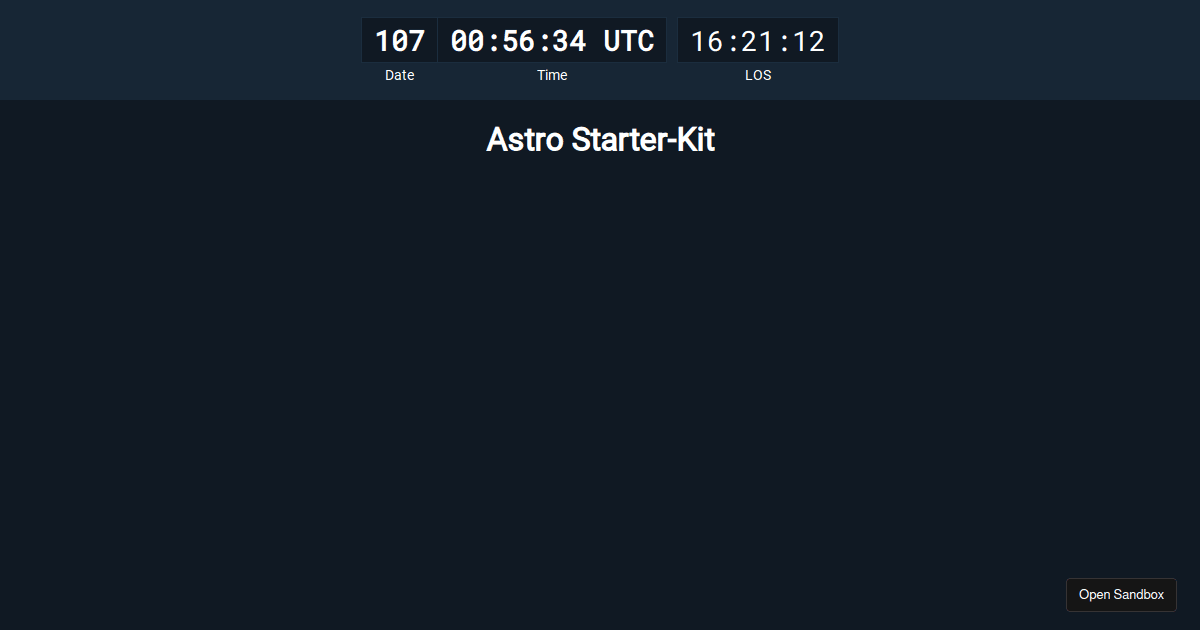Click the Date readout showing 107
1200x630 pixels.
tap(399, 40)
